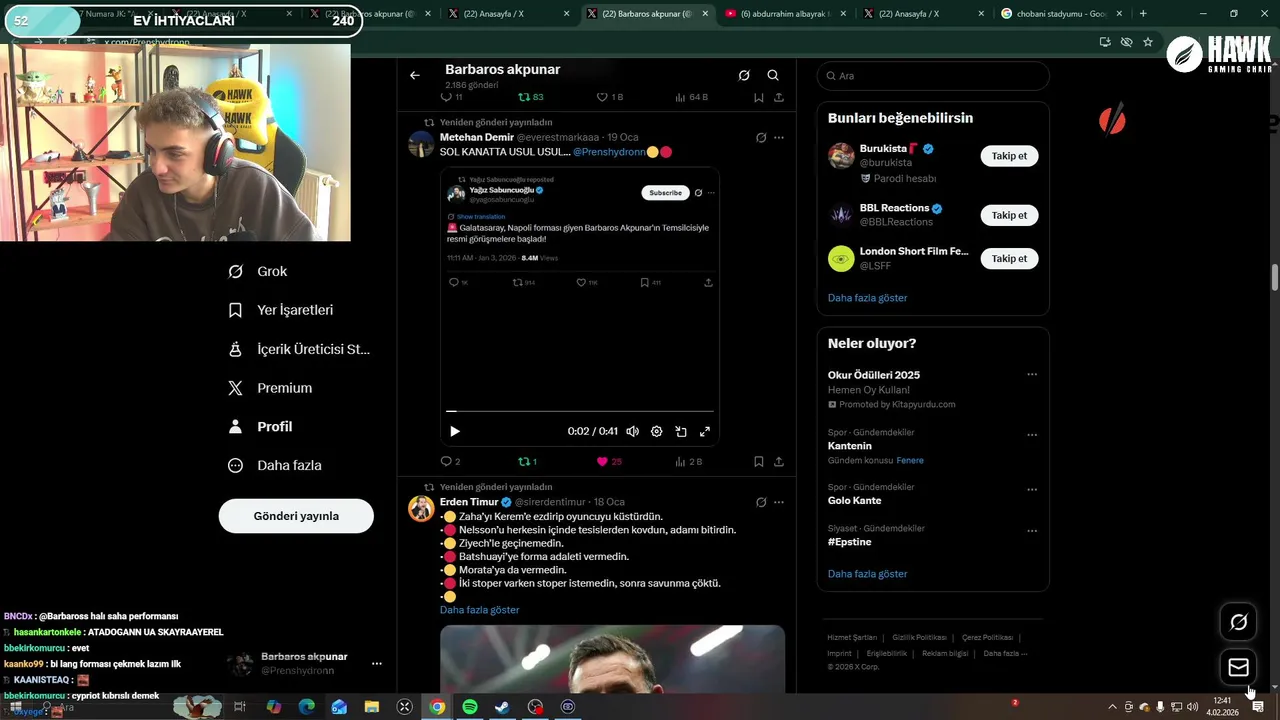Open the Golo Kante trending topic

pyautogui.click(x=854, y=500)
